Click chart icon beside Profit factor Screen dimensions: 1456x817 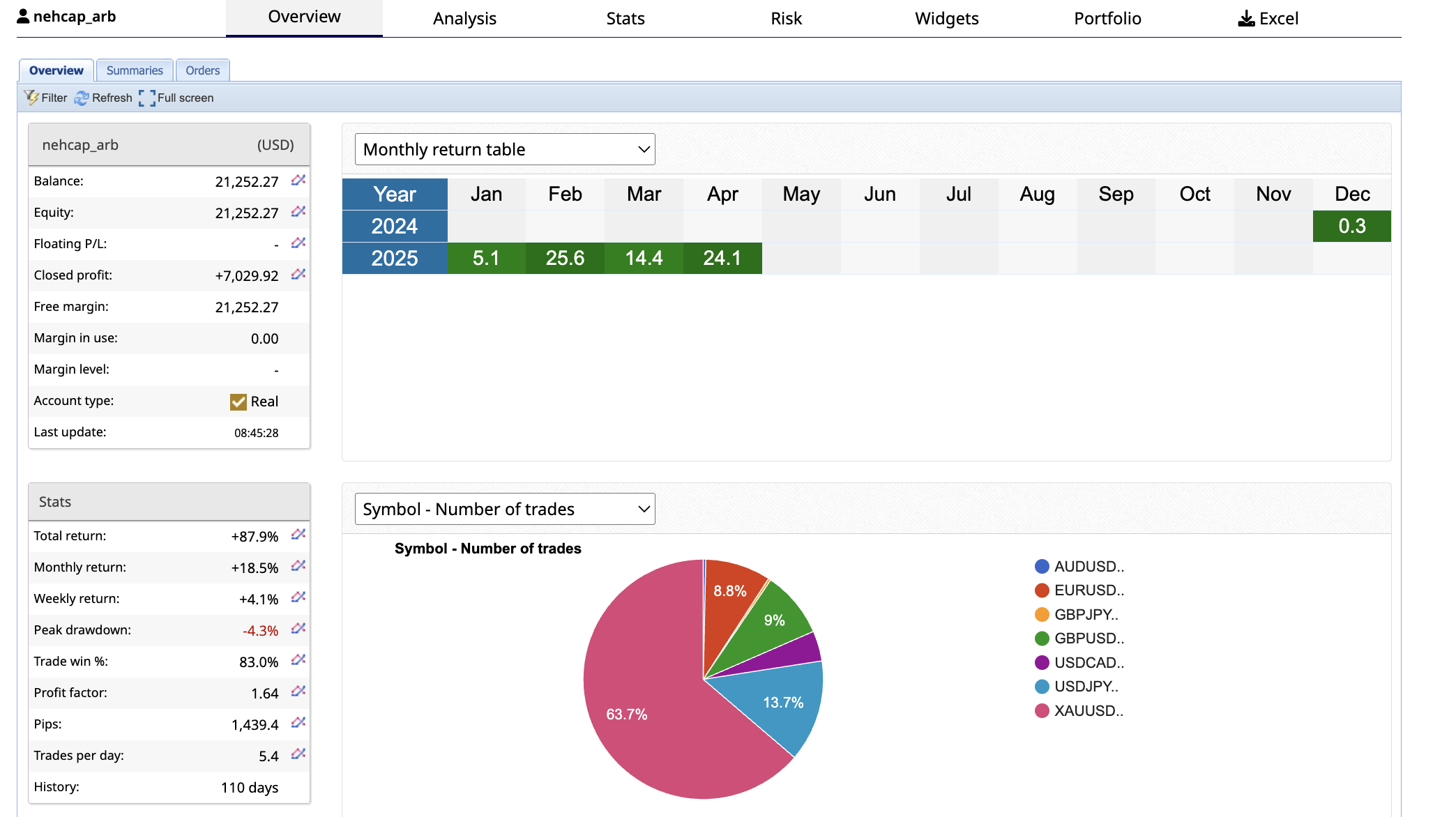(x=298, y=692)
